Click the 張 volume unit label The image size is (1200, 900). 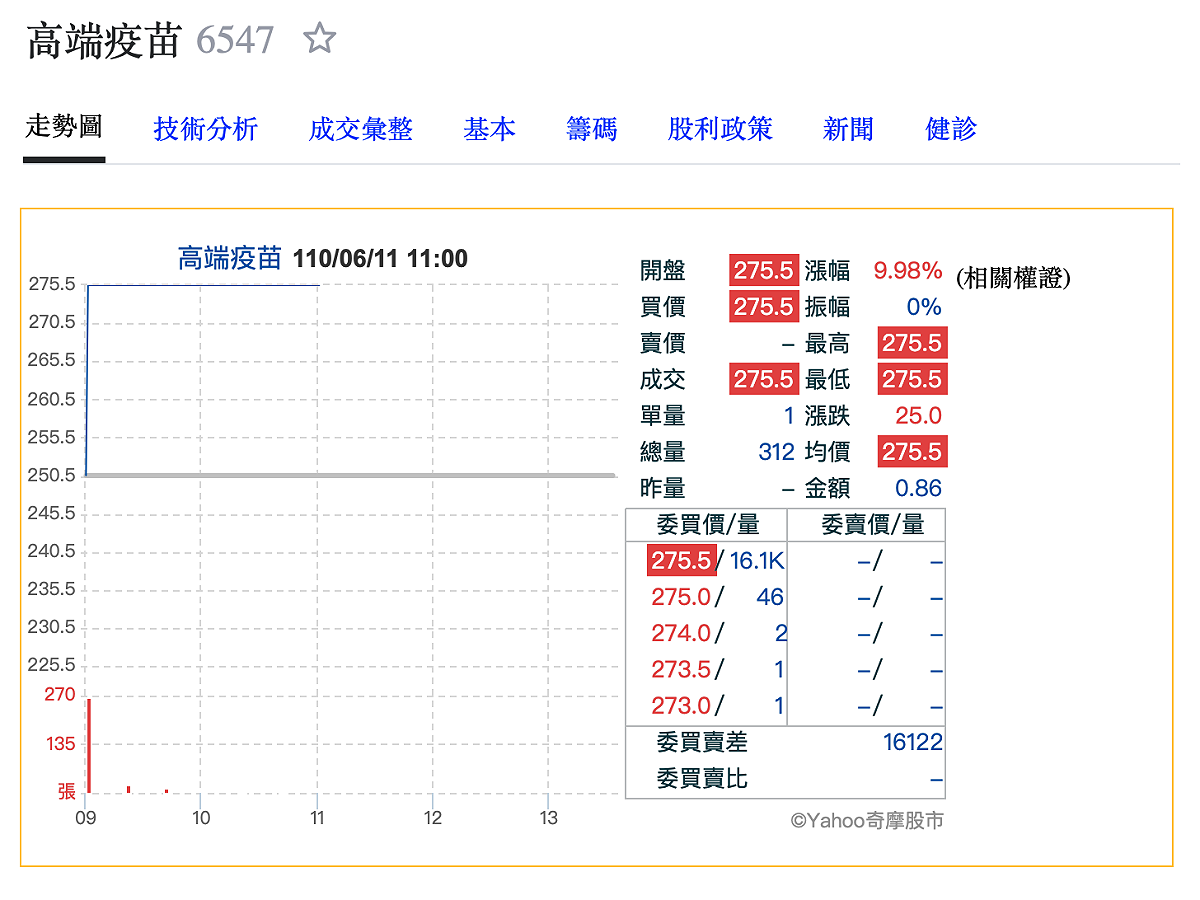[67, 791]
